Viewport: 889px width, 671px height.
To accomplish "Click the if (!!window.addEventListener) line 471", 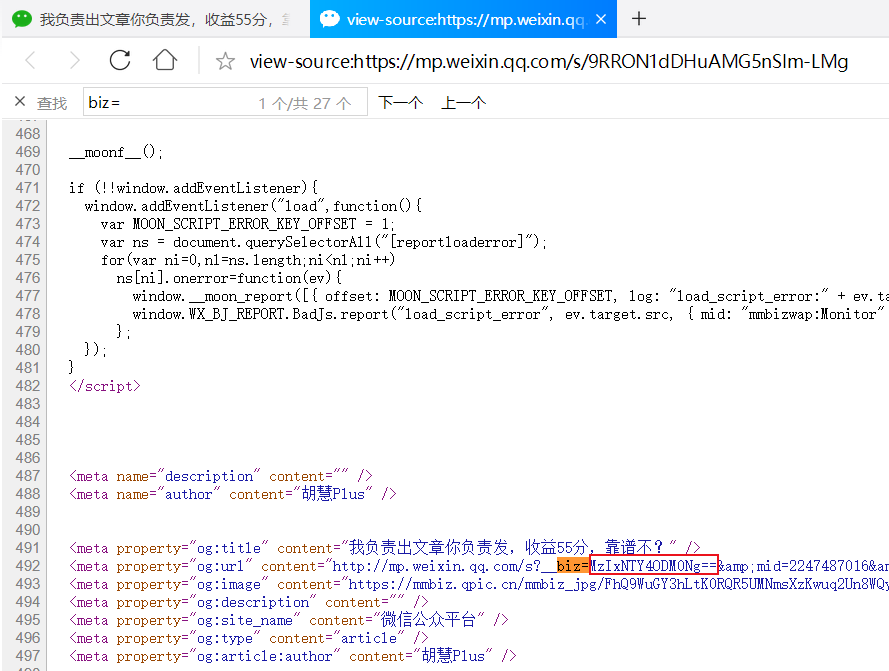I will coord(193,188).
